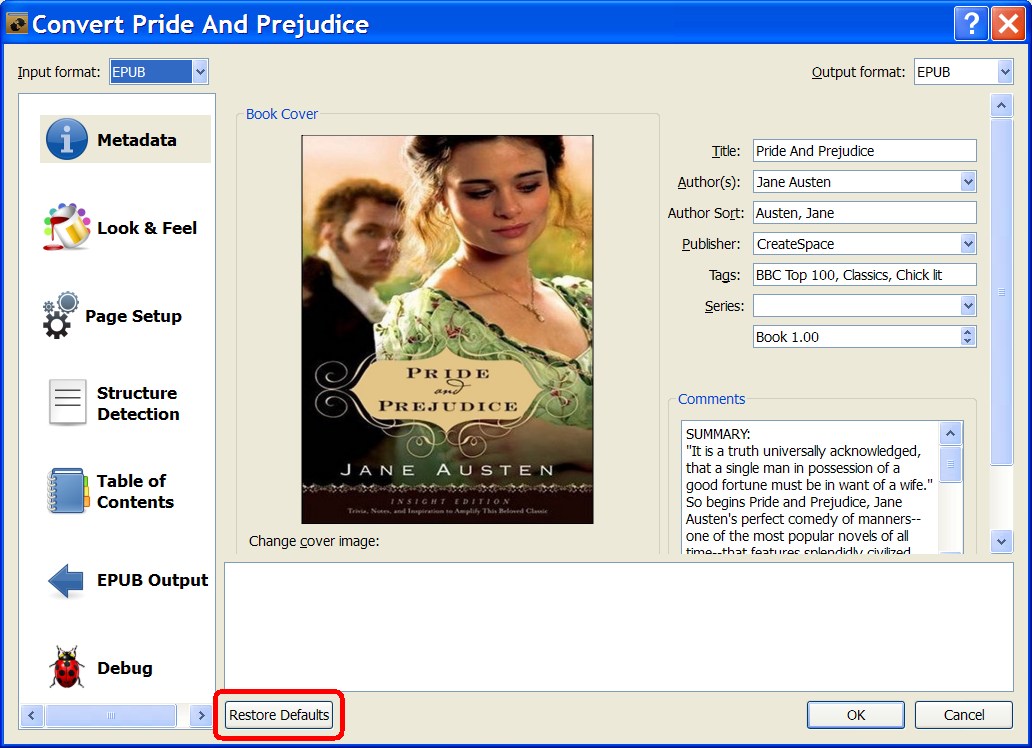The image size is (1032, 748).
Task: Click the Author Sort field
Action: pyautogui.click(x=864, y=213)
